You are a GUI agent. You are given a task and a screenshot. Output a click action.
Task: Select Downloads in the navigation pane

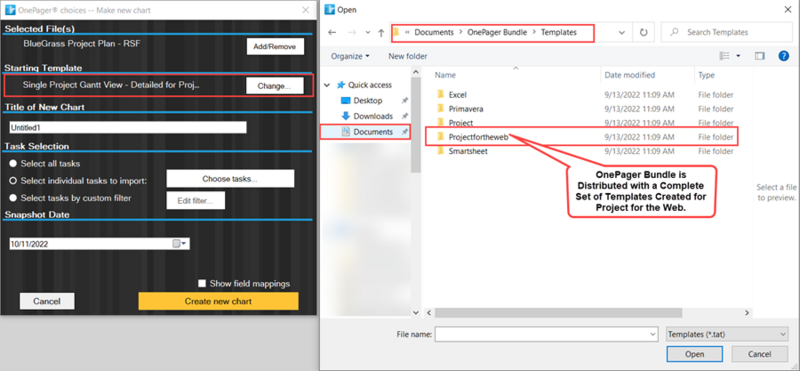click(x=373, y=116)
